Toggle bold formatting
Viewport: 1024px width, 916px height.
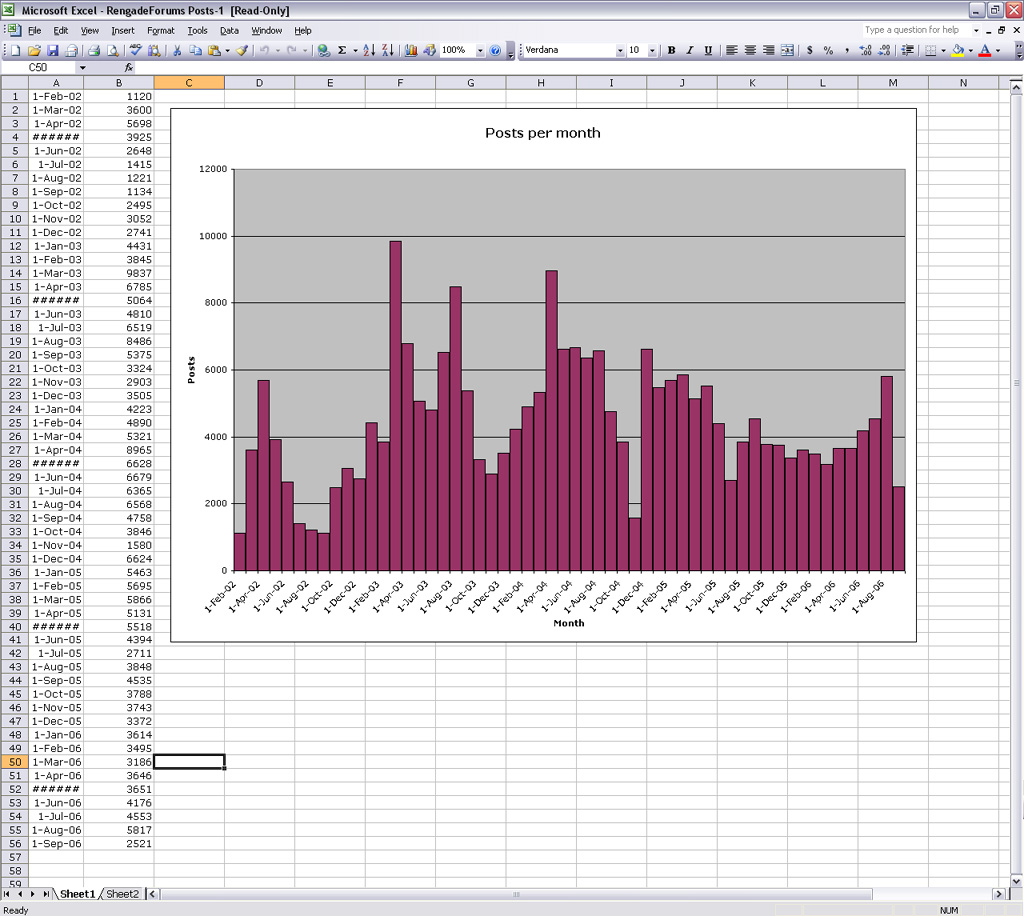pyautogui.click(x=671, y=50)
